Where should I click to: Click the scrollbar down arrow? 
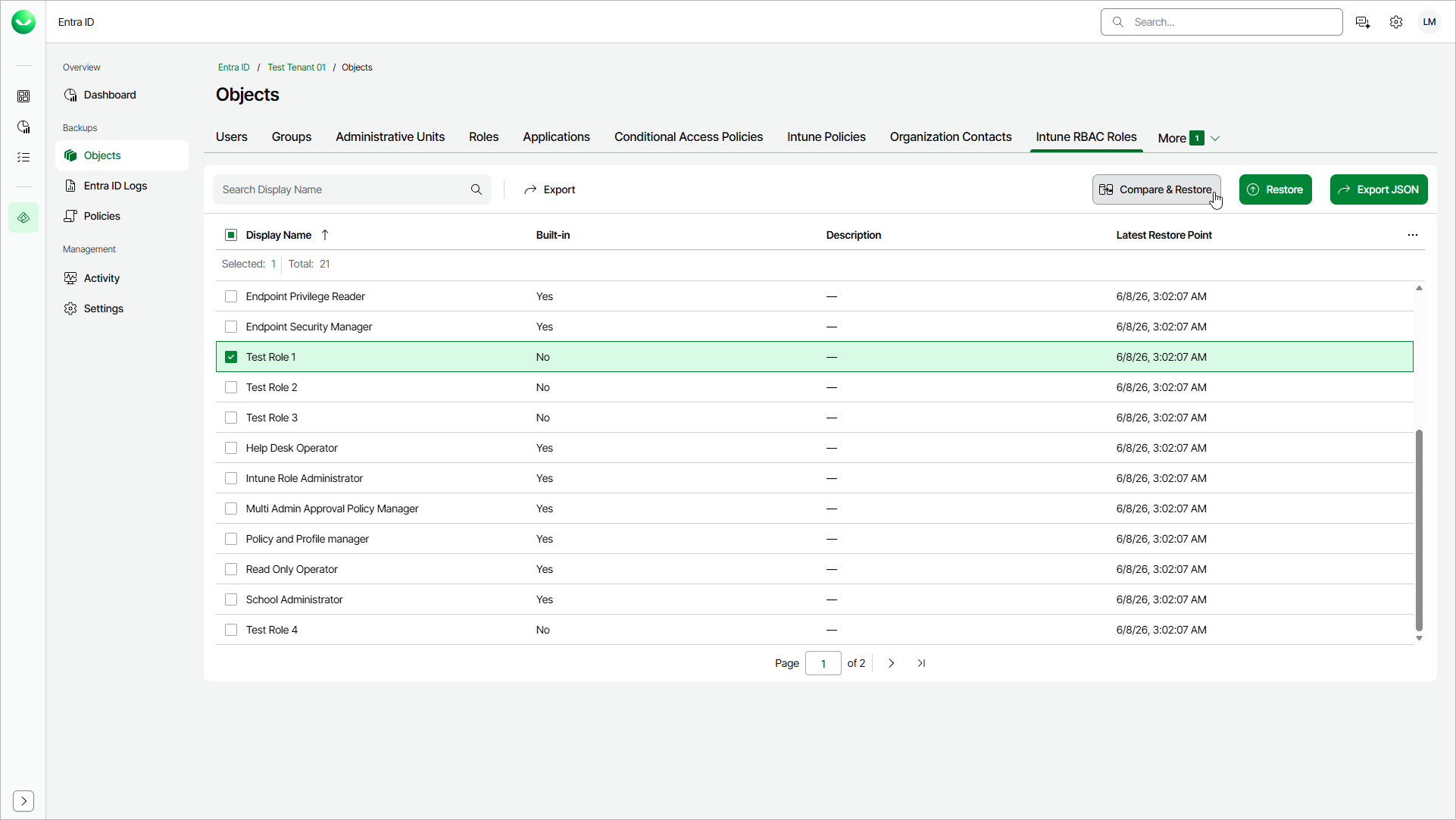pyautogui.click(x=1419, y=638)
